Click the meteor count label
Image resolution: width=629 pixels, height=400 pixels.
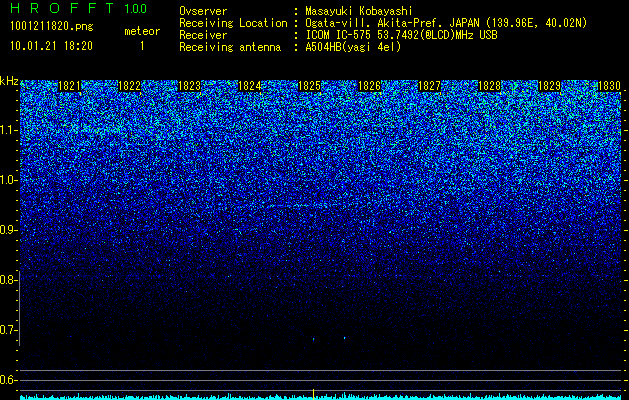click(x=142, y=31)
